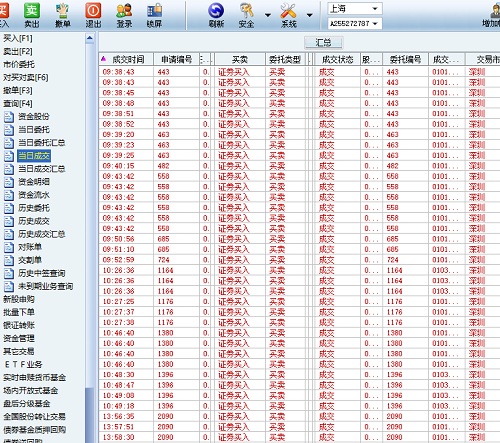500x443 pixels.
Task: Click the document icon beside 历史成交汇总
Action: coord(9,234)
